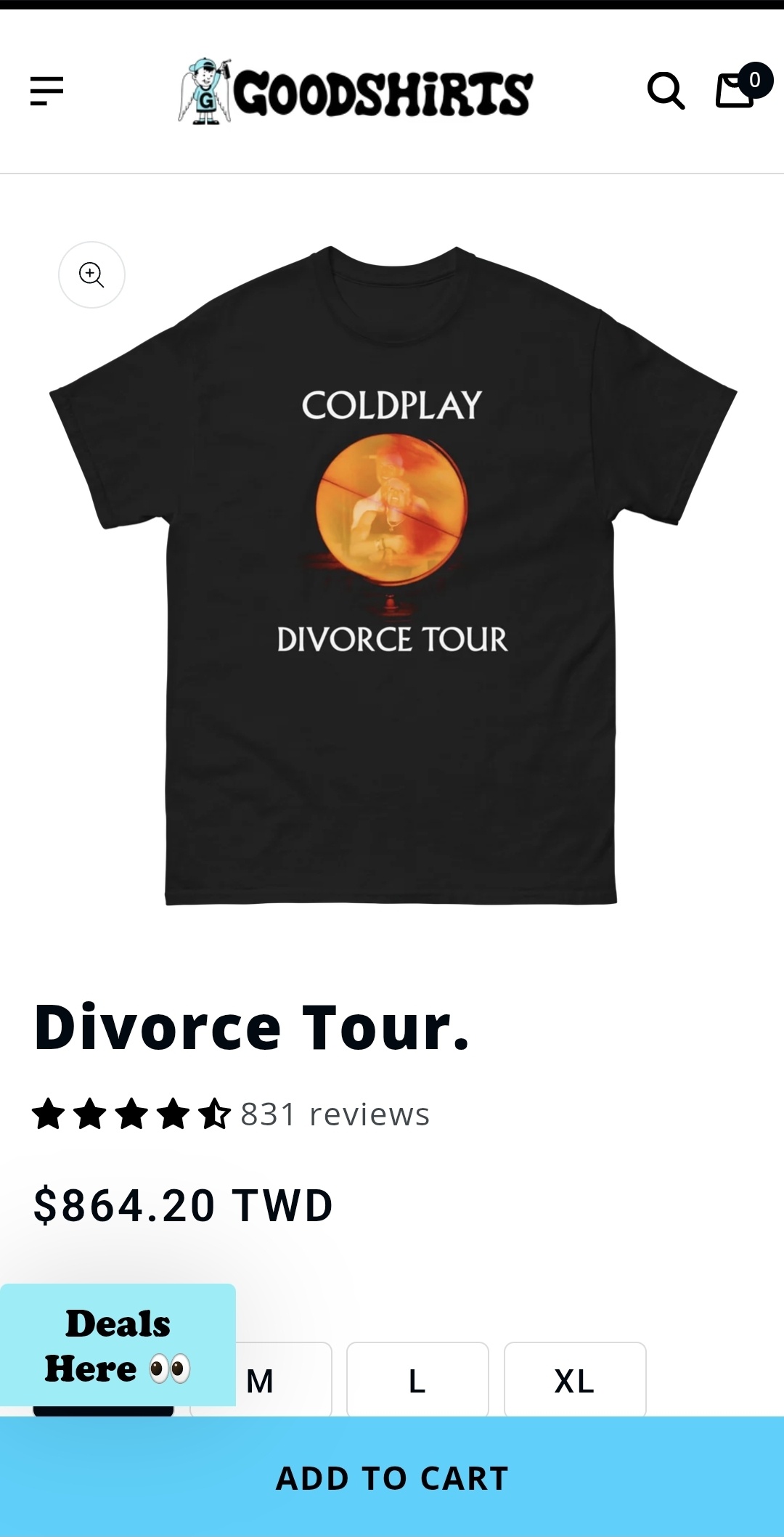Tap the GoodShirts mascot logo icon

point(205,91)
